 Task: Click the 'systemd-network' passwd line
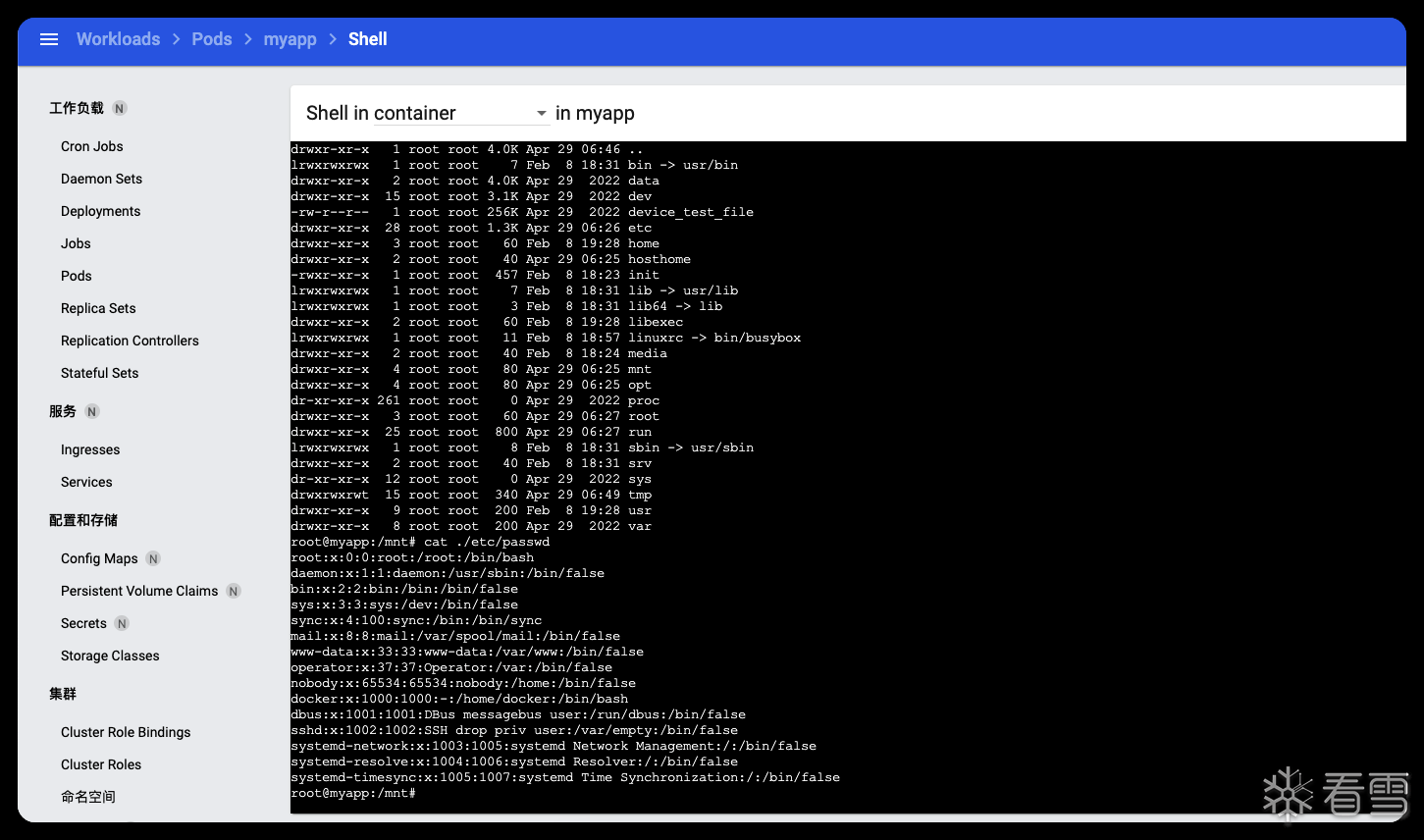554,746
